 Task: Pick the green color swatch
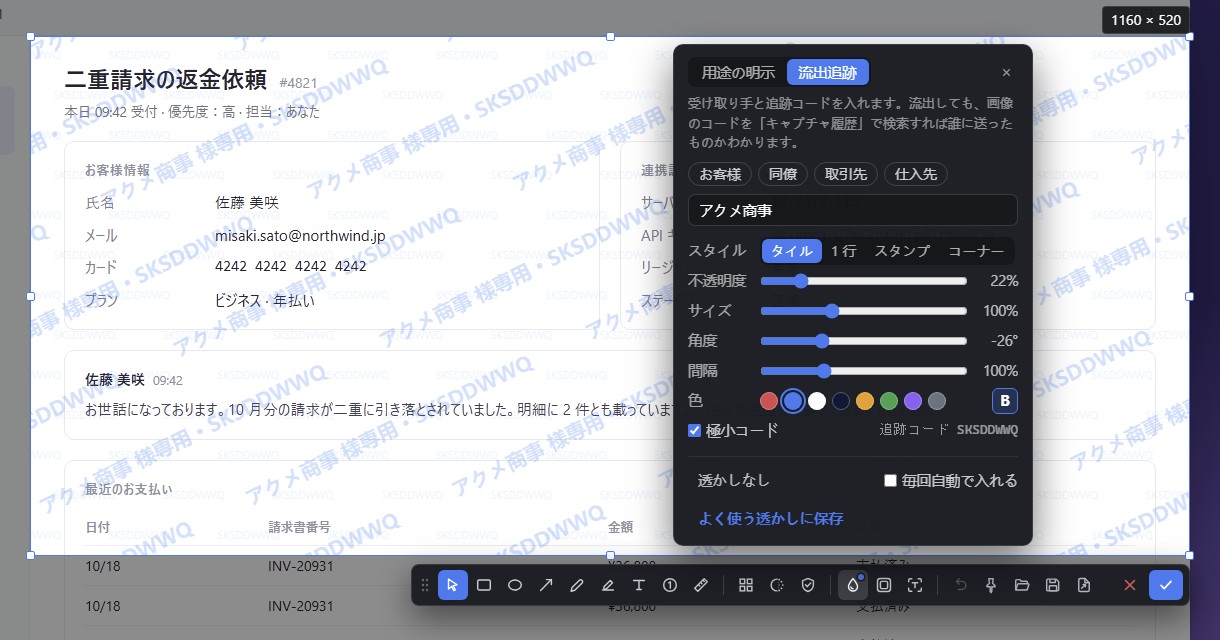pyautogui.click(x=889, y=401)
